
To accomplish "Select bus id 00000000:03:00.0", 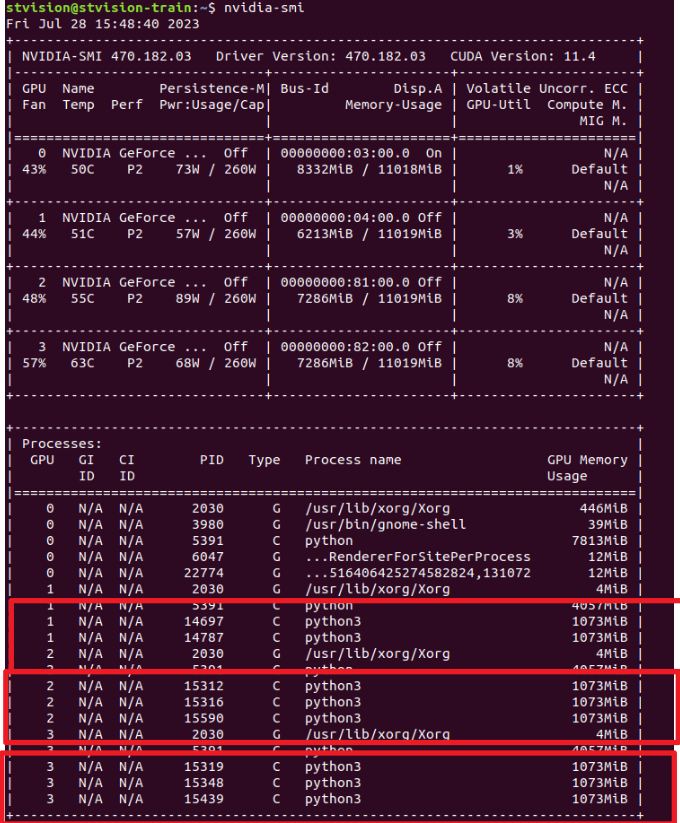I will click(x=345, y=153).
